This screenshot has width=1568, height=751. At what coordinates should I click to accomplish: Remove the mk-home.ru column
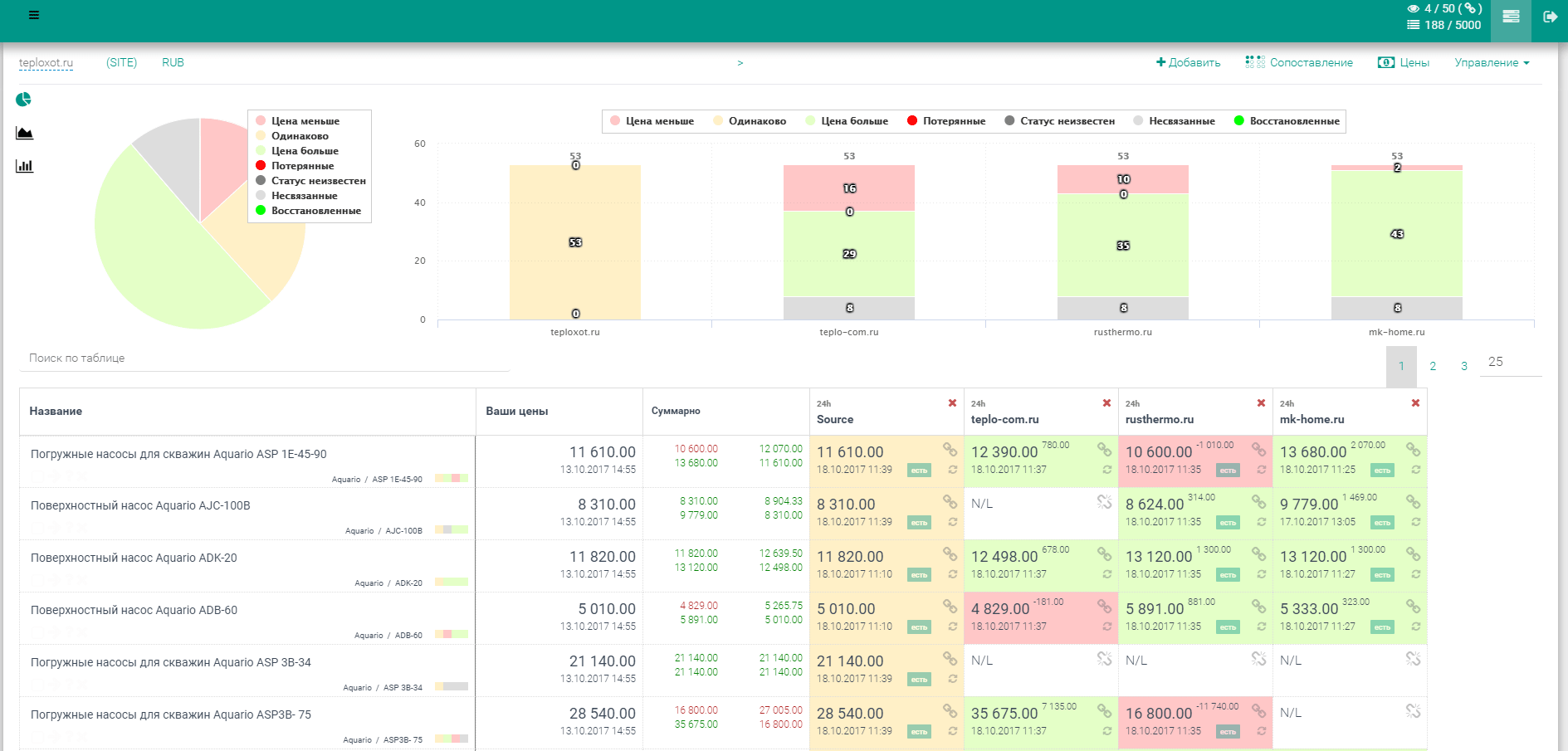coord(1415,403)
